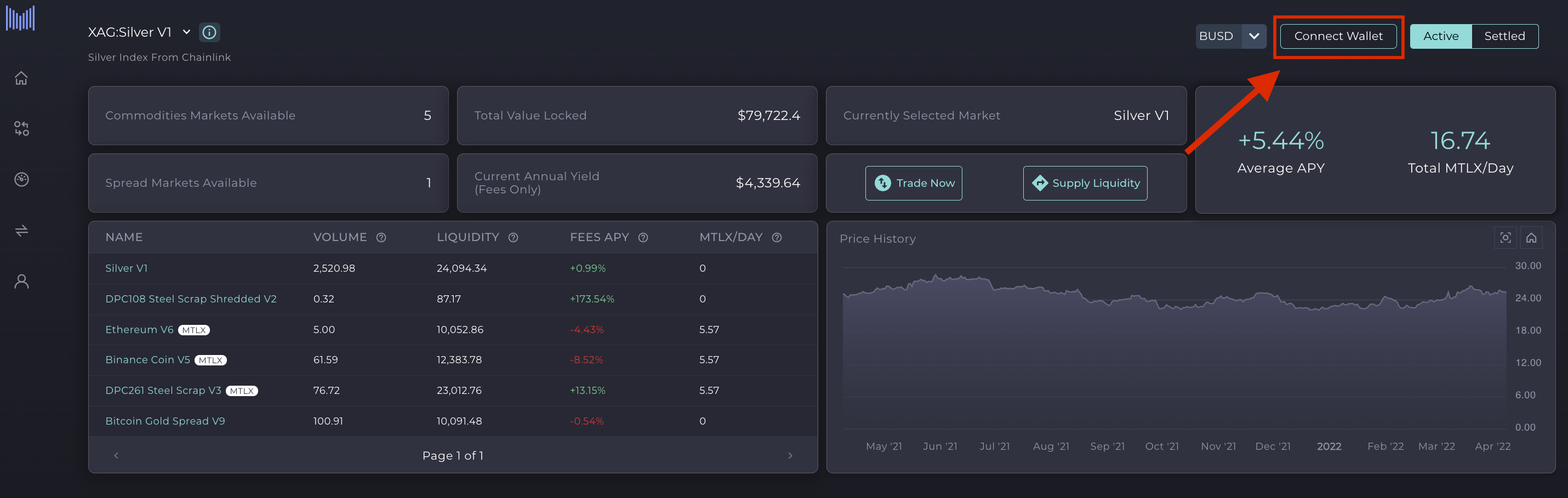
Task: Expand the XAG:Silver V1 market dropdown
Action: [186, 32]
